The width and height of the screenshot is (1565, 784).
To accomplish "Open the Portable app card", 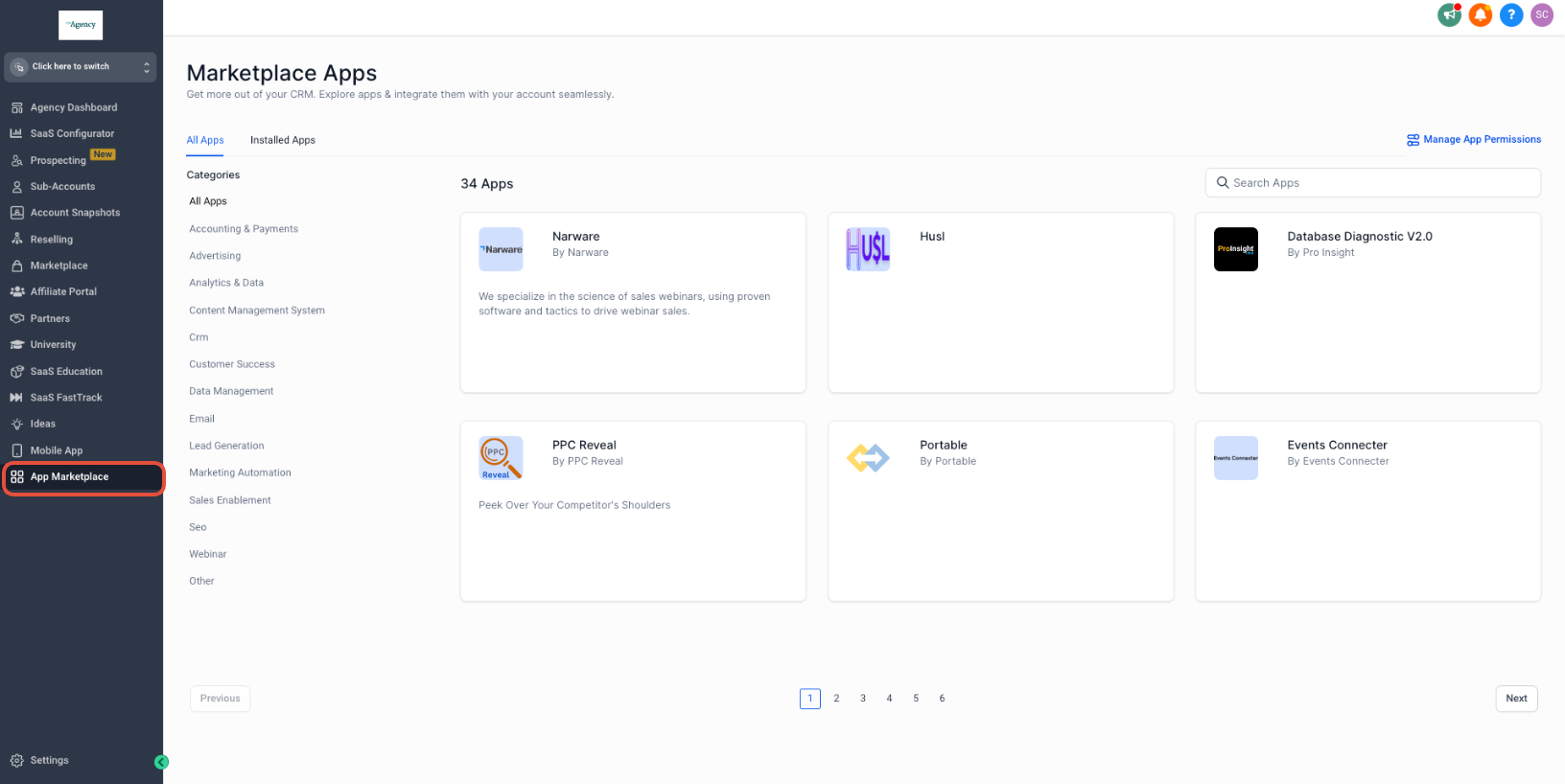I will [x=1000, y=511].
